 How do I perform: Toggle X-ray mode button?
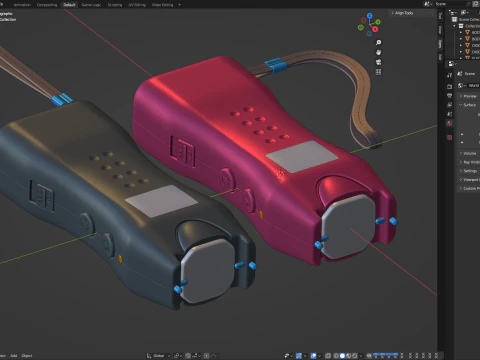pyautogui.click(x=327, y=356)
